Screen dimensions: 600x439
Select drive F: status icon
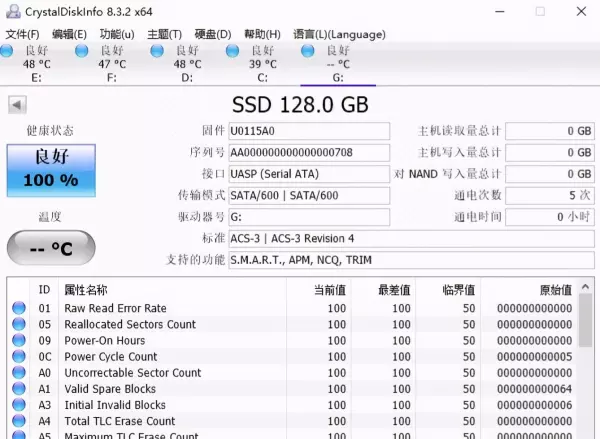tap(82, 51)
